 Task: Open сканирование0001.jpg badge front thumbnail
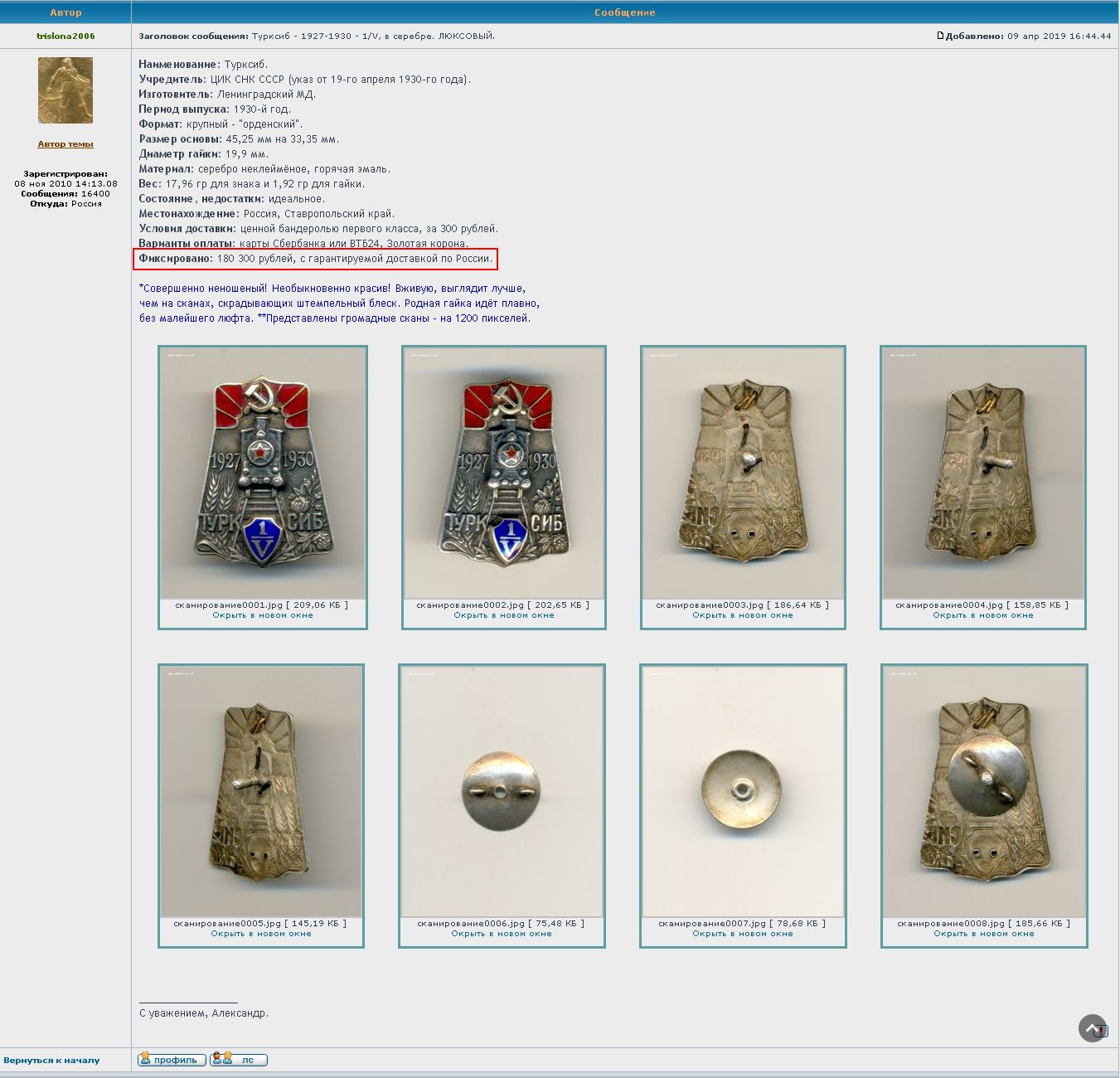262,473
